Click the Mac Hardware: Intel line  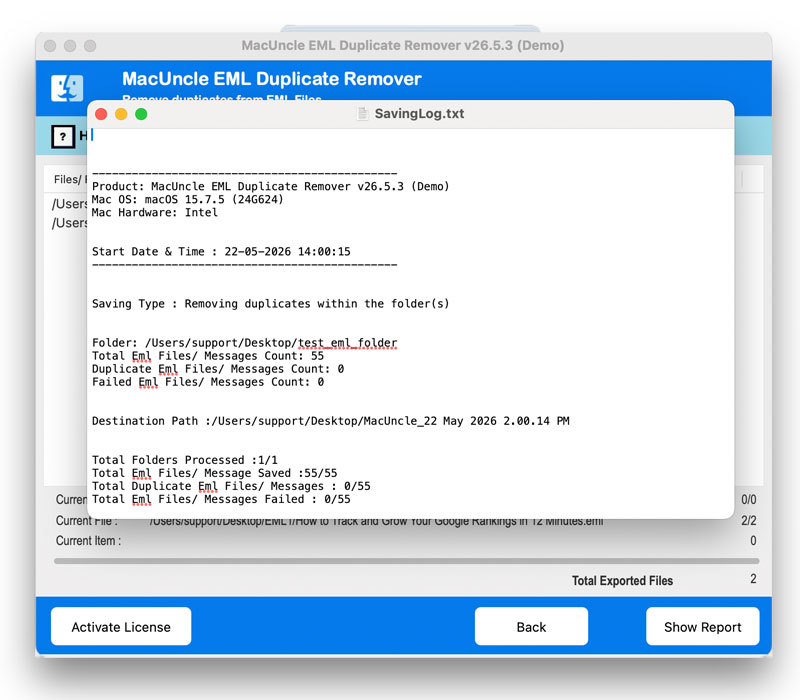pos(155,212)
